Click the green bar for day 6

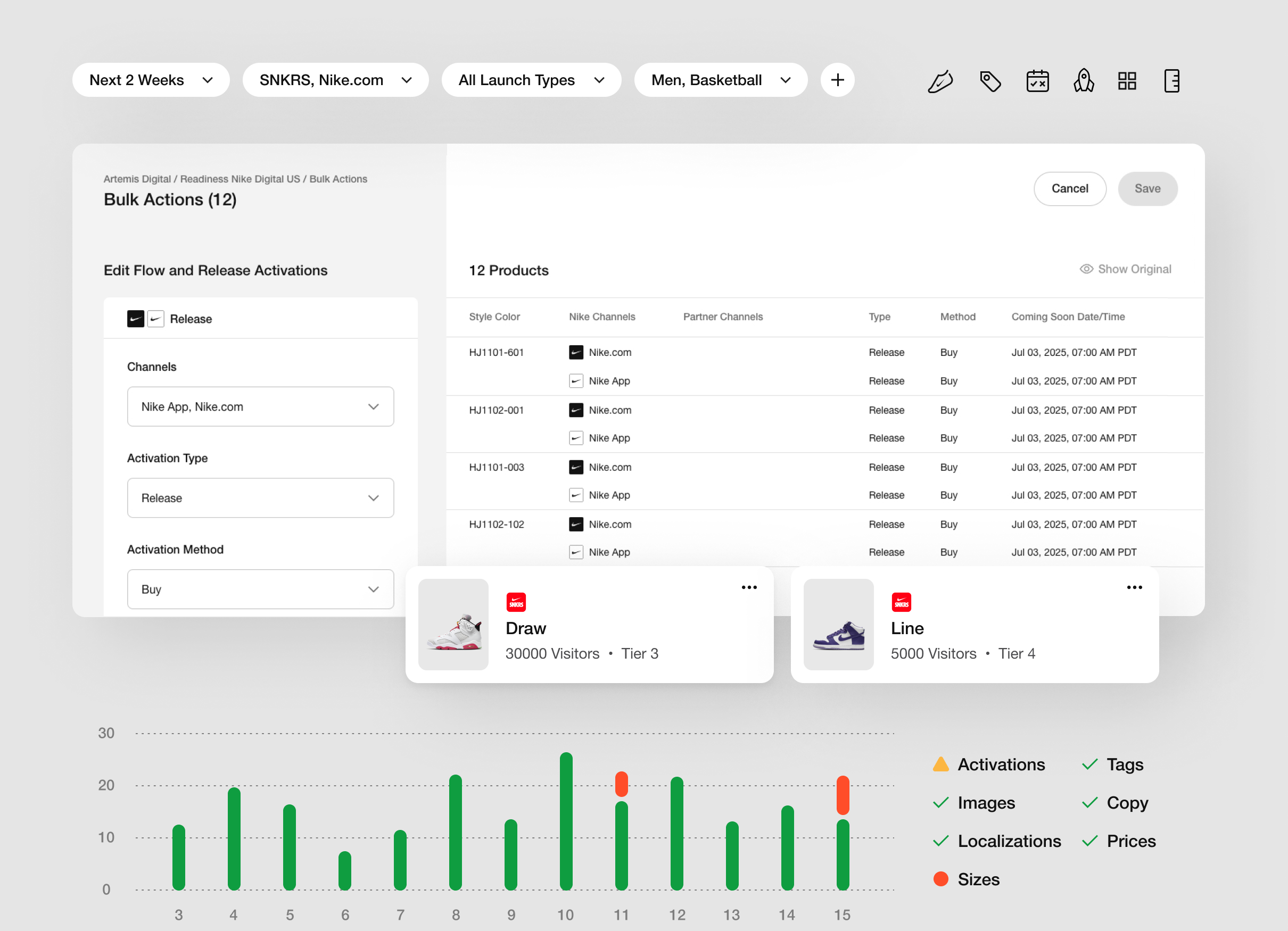pyautogui.click(x=345, y=871)
